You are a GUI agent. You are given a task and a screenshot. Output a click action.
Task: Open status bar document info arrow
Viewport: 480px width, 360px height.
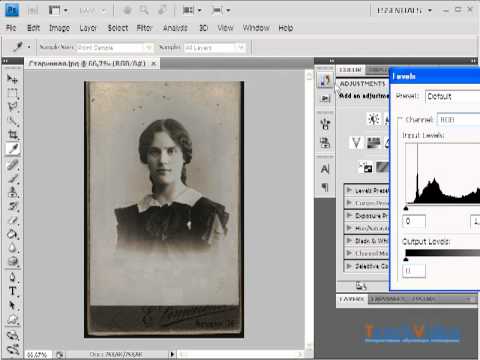point(172,354)
